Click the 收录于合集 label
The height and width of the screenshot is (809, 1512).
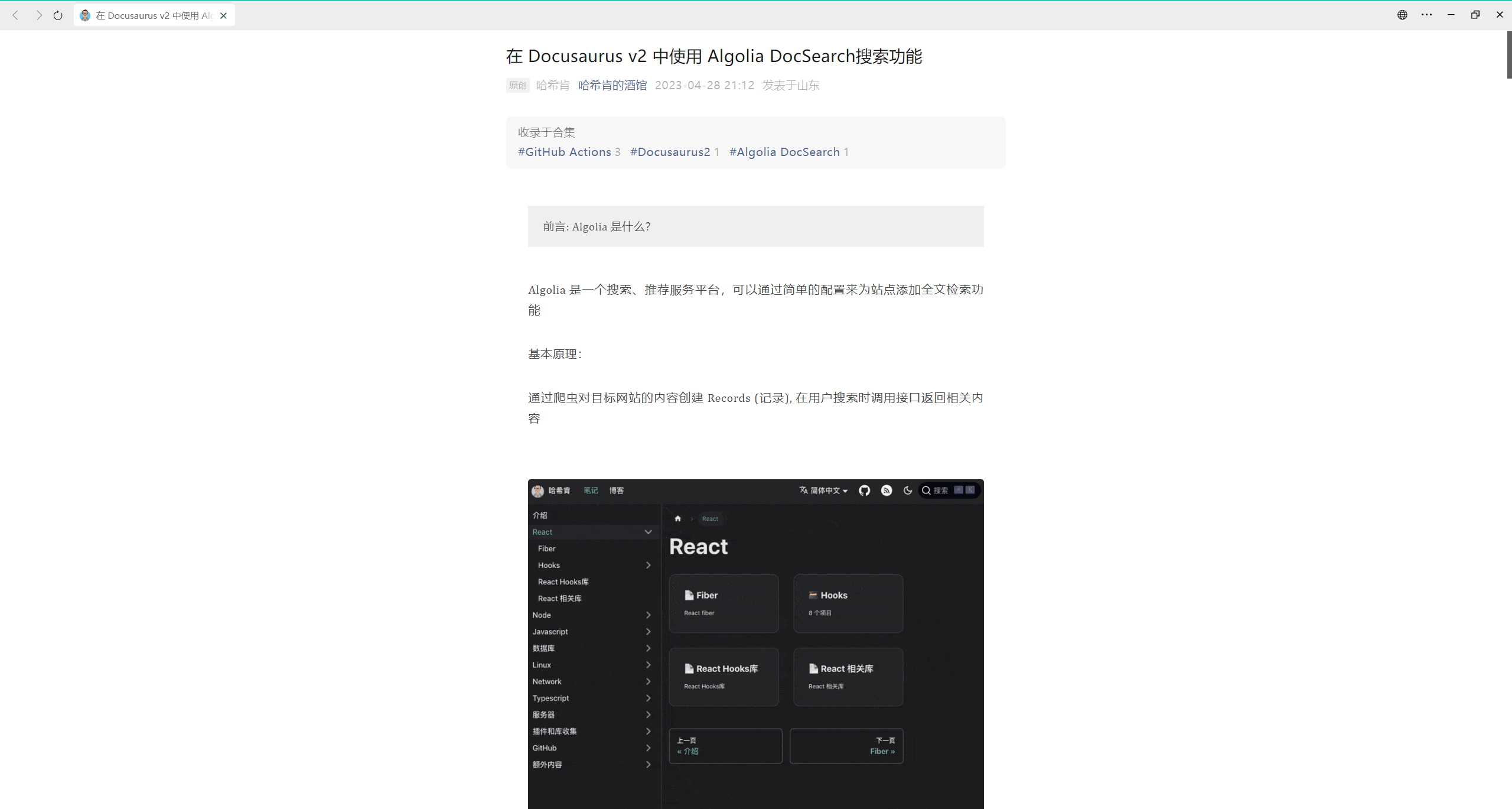pos(546,132)
